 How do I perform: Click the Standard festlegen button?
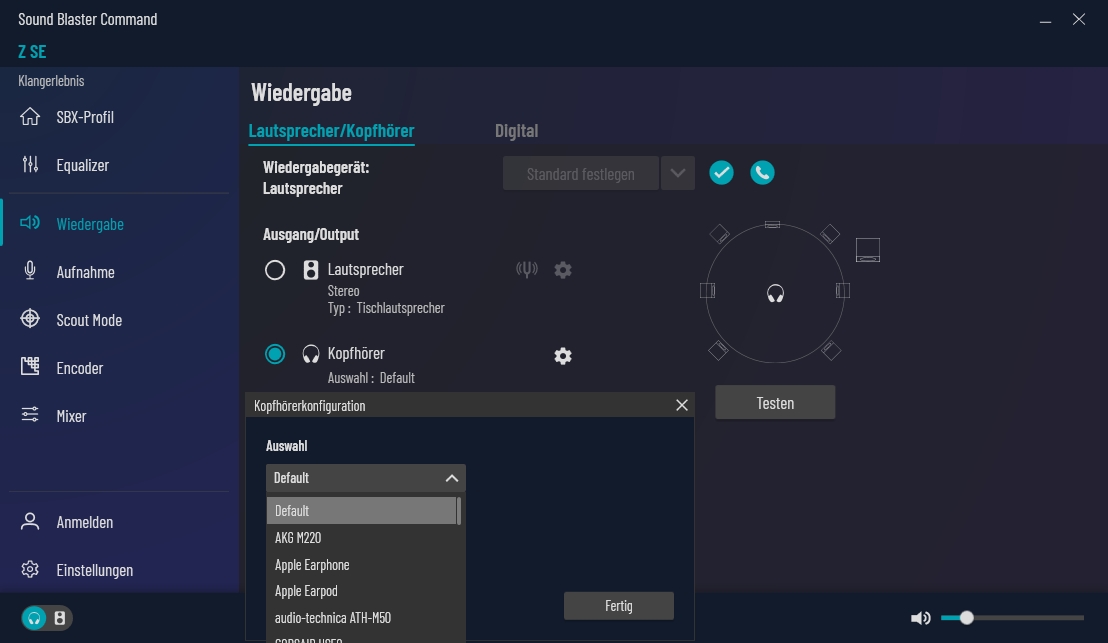click(x=581, y=173)
